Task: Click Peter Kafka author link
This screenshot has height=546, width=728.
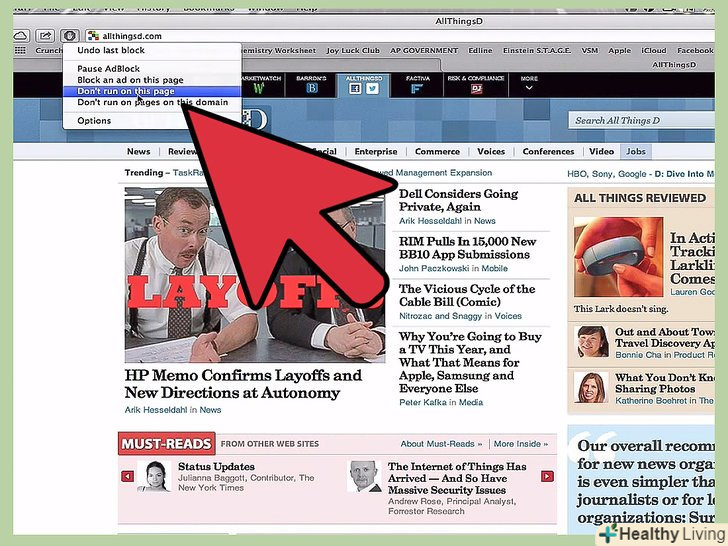Action: tap(423, 403)
